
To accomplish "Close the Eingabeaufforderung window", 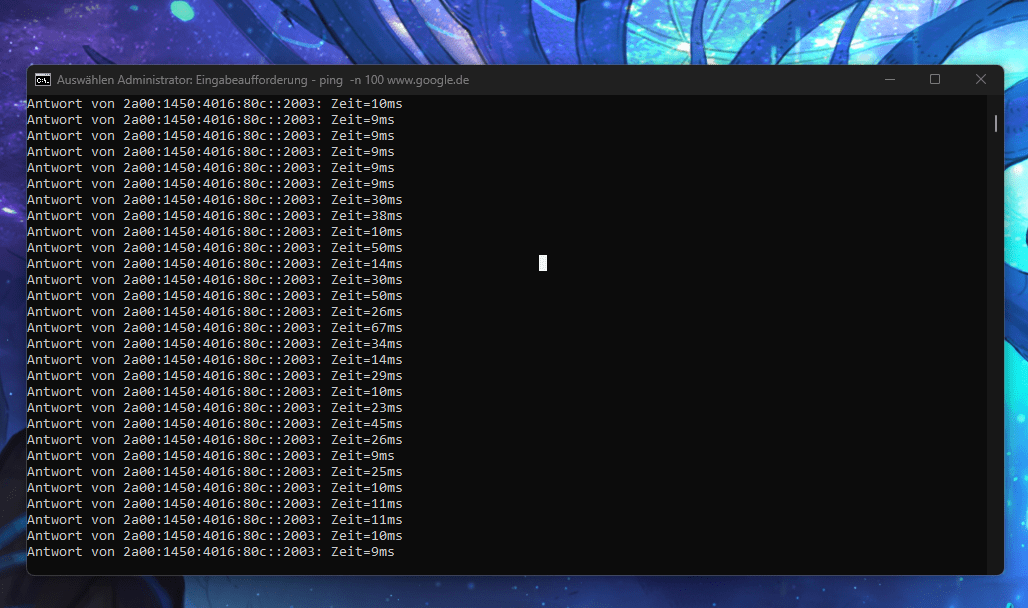I will [981, 79].
